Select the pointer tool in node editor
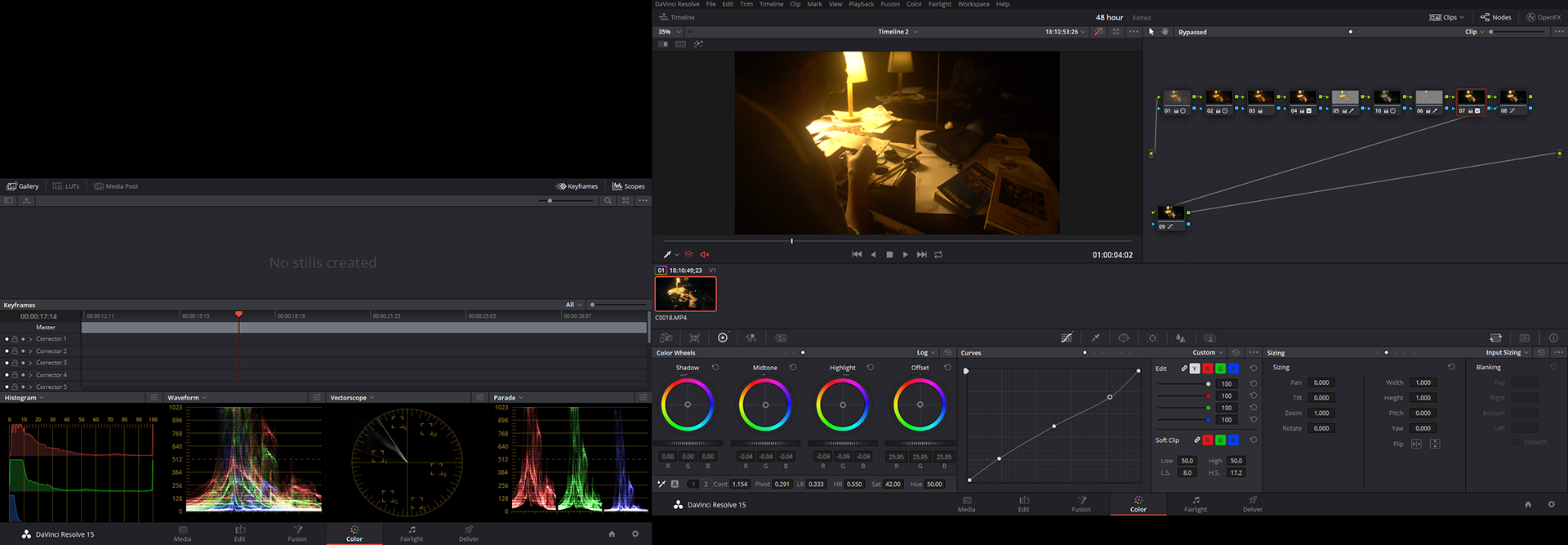This screenshot has height=545, width=1568. [x=1151, y=32]
